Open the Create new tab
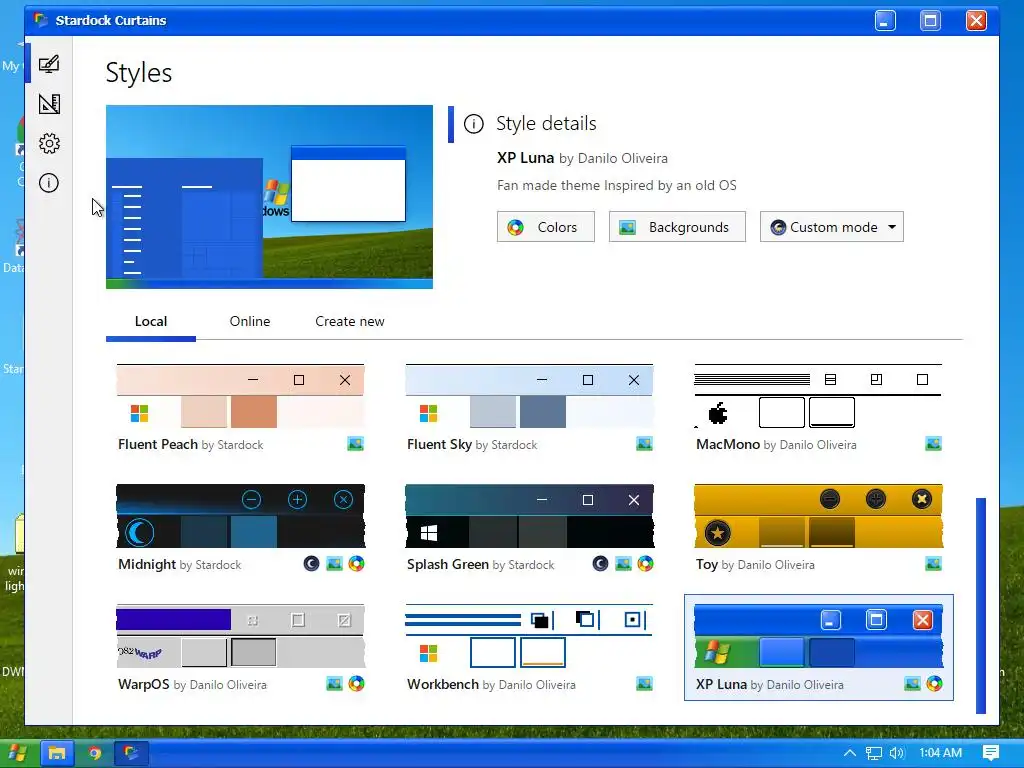Image resolution: width=1024 pixels, height=768 pixels. 349,321
